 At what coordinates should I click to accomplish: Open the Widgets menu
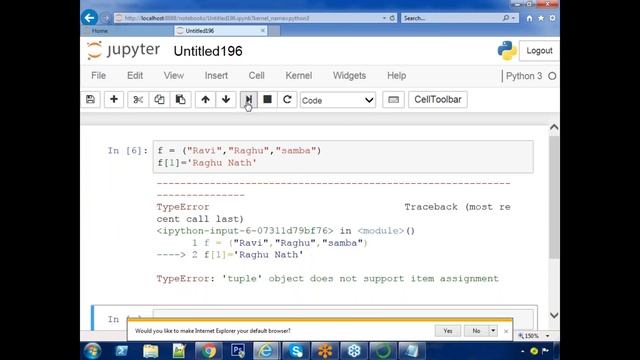pos(349,76)
